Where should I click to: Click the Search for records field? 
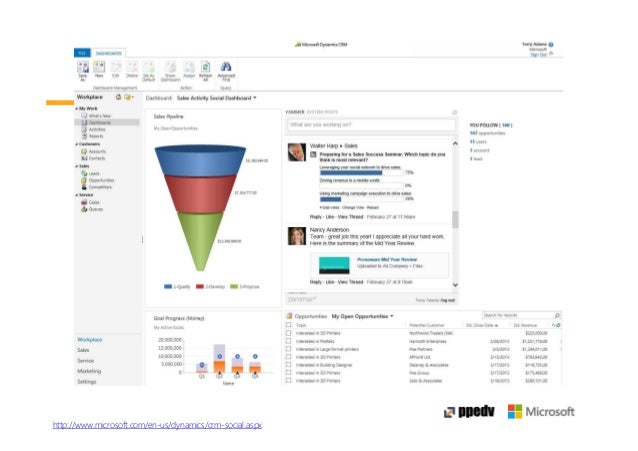518,315
